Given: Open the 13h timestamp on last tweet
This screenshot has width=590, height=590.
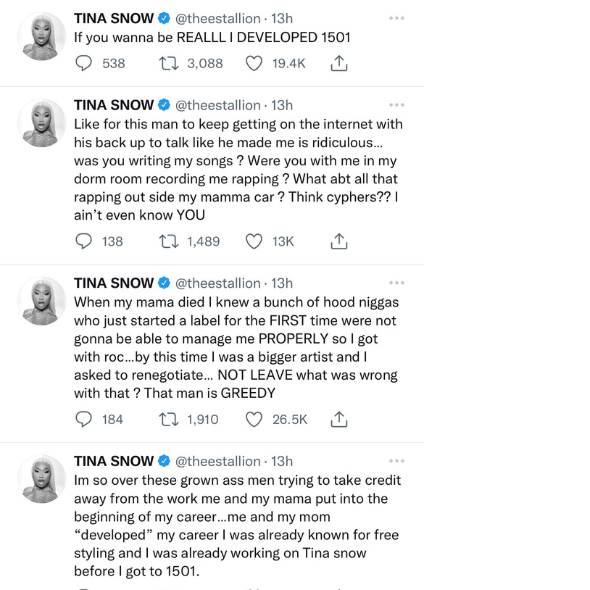Looking at the screenshot, I should pos(282,461).
